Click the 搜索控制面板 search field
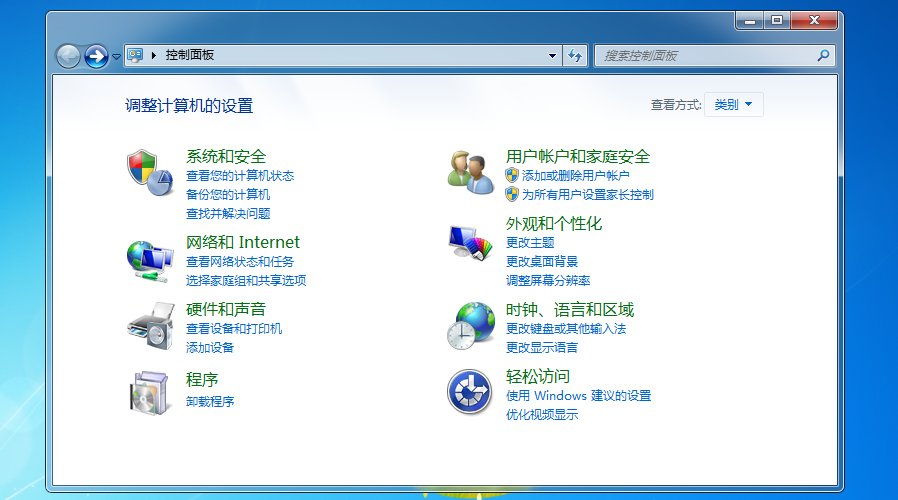Screen dimensions: 898x500 [714, 56]
